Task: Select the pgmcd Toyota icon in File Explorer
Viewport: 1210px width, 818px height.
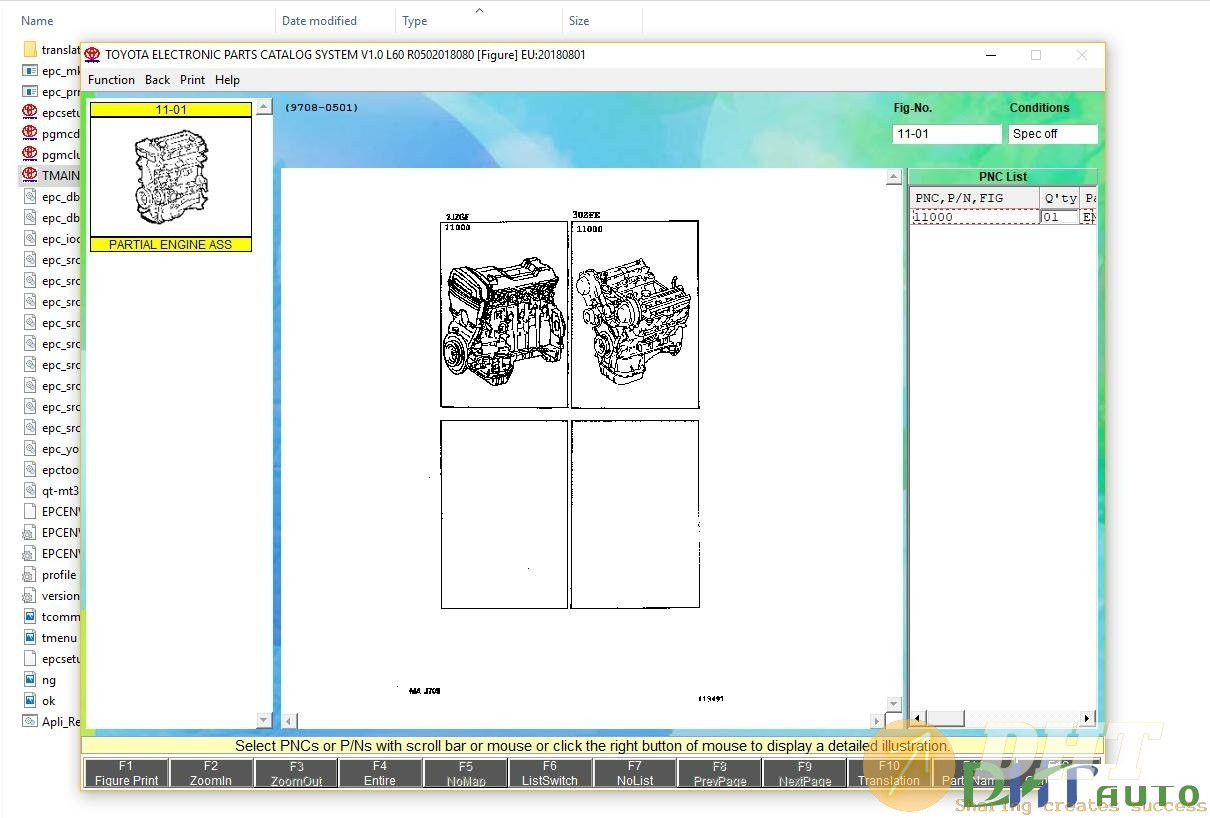Action: pos(29,133)
